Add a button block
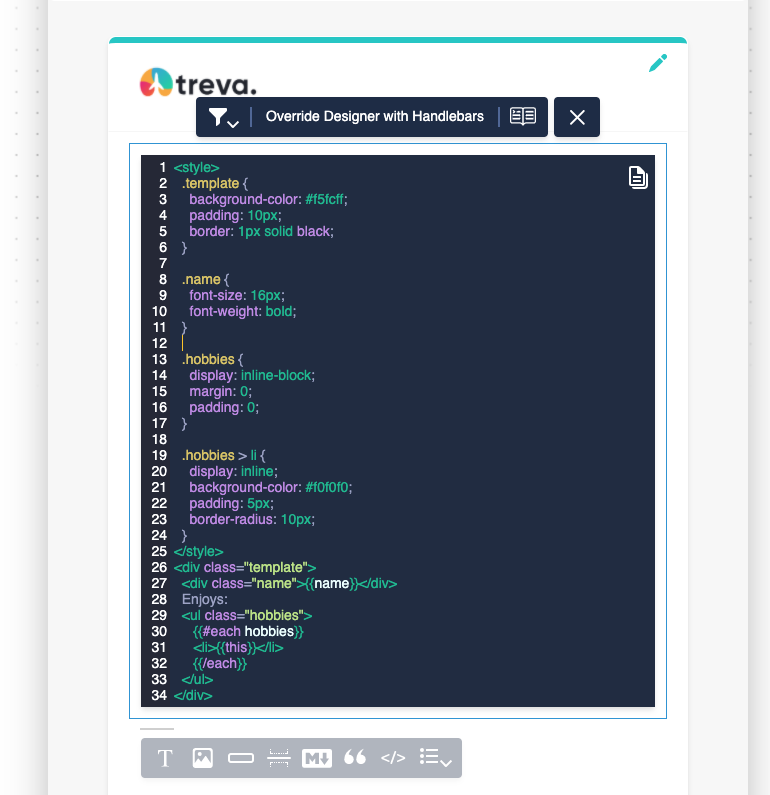770x795 pixels. point(241,758)
